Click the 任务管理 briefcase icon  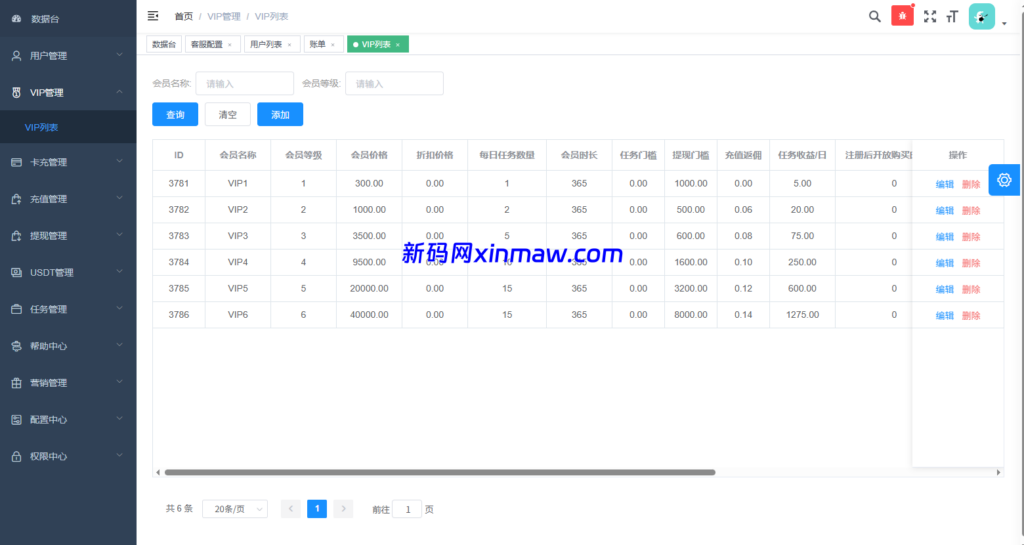(16, 309)
